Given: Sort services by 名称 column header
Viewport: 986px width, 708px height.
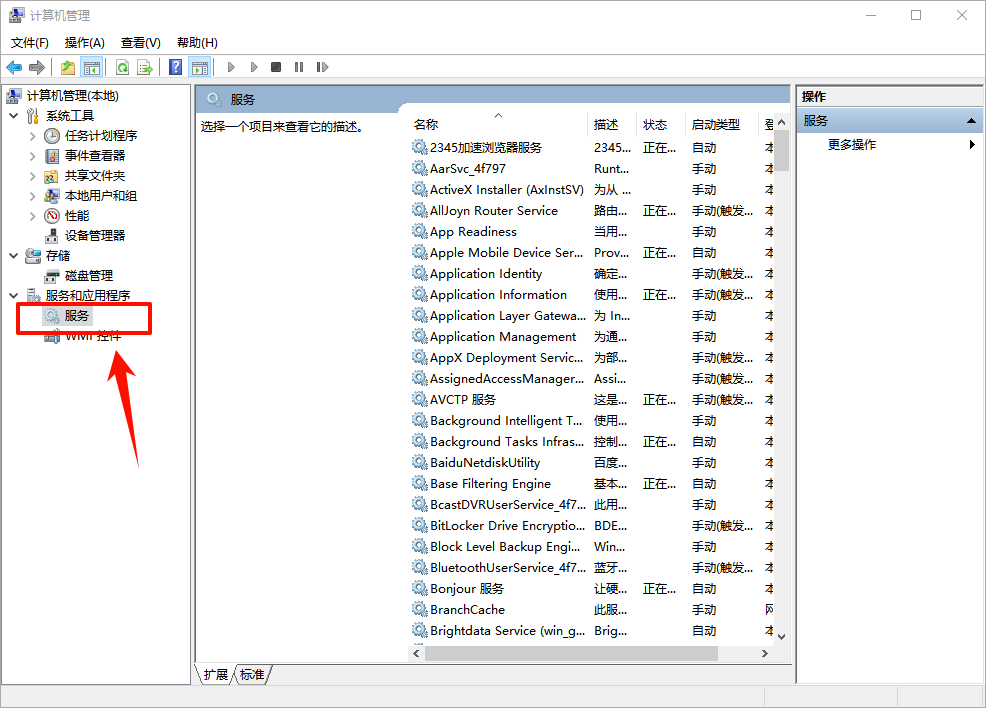Looking at the screenshot, I should (x=498, y=124).
